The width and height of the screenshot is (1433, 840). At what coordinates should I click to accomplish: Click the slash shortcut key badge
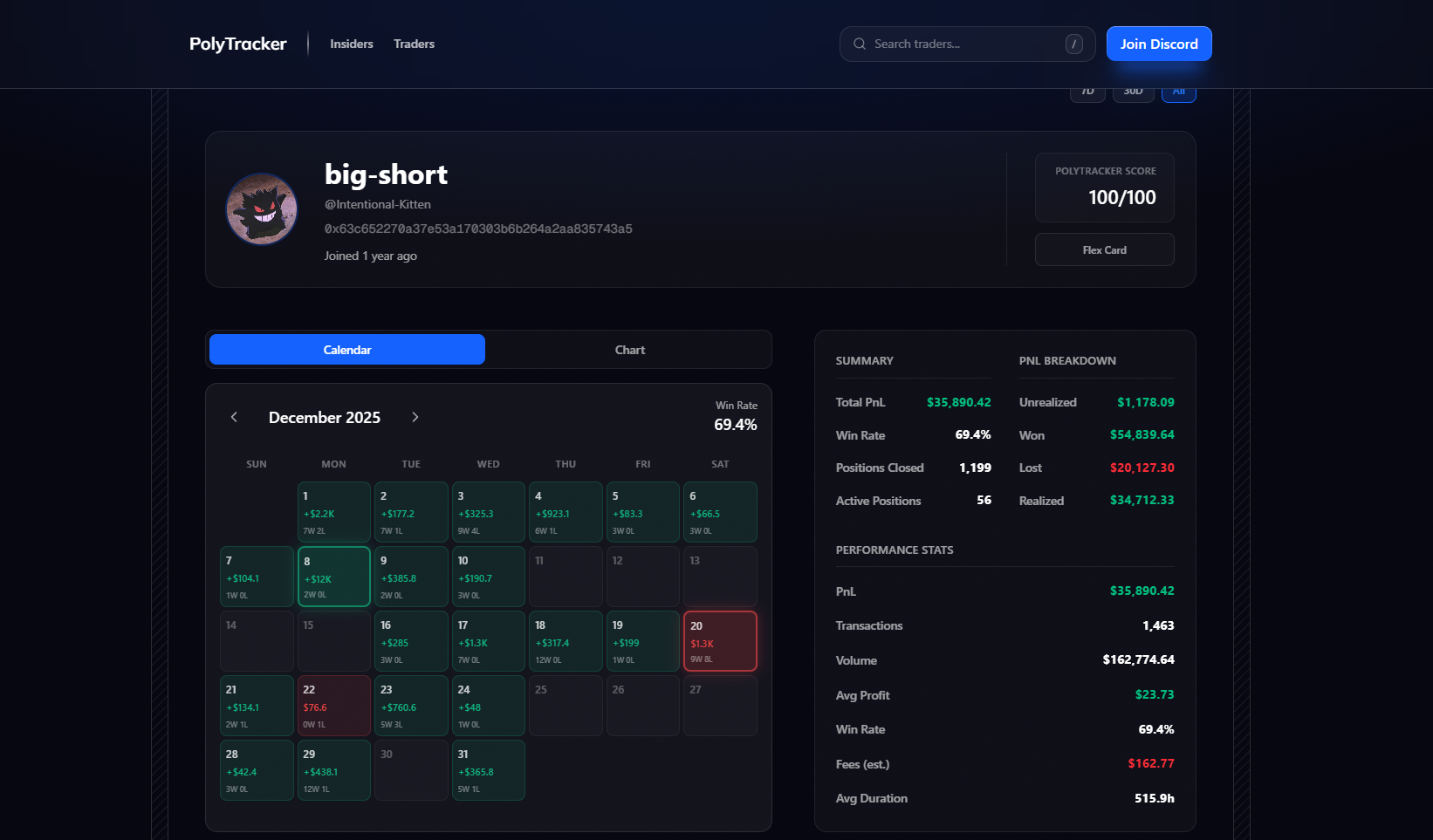[1073, 44]
